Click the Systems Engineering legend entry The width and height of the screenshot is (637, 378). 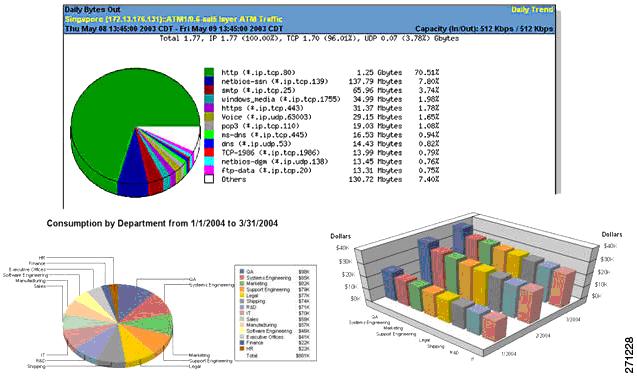click(x=274, y=278)
